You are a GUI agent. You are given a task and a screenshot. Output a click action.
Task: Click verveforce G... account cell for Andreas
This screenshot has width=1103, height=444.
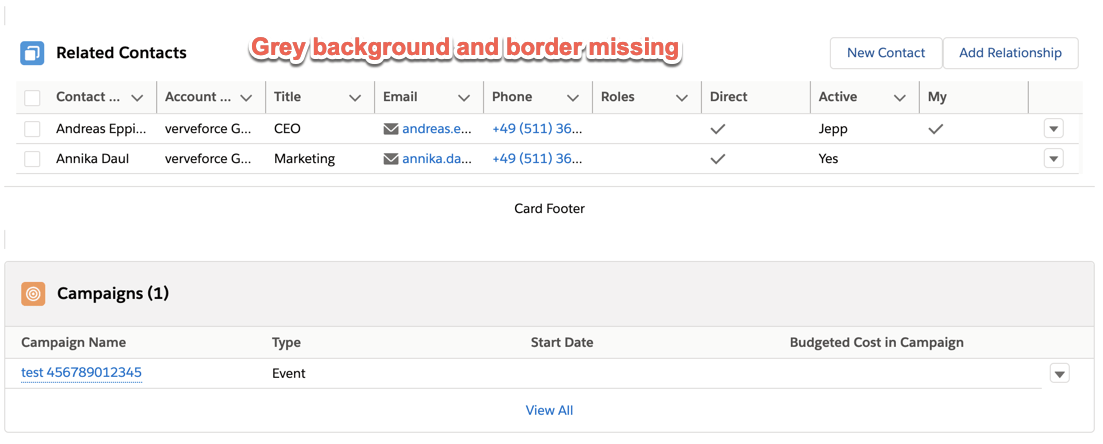coord(208,129)
